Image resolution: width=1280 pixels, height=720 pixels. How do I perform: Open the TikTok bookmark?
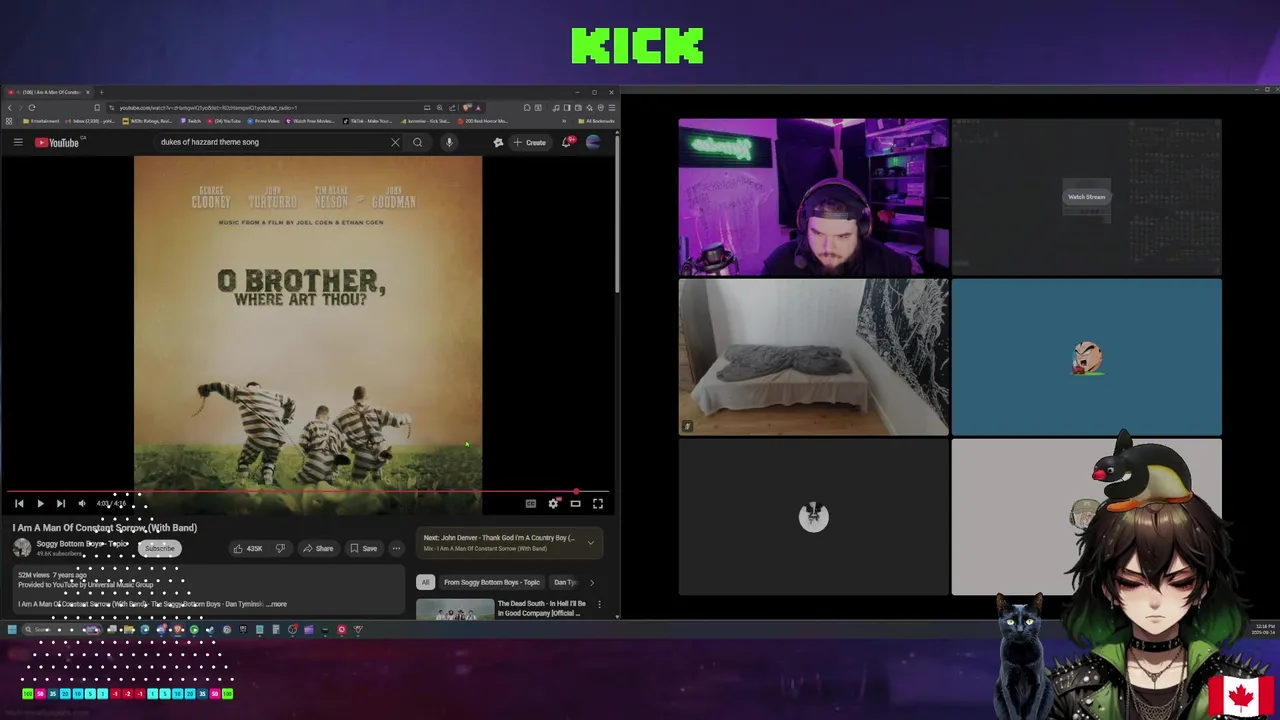[368, 121]
